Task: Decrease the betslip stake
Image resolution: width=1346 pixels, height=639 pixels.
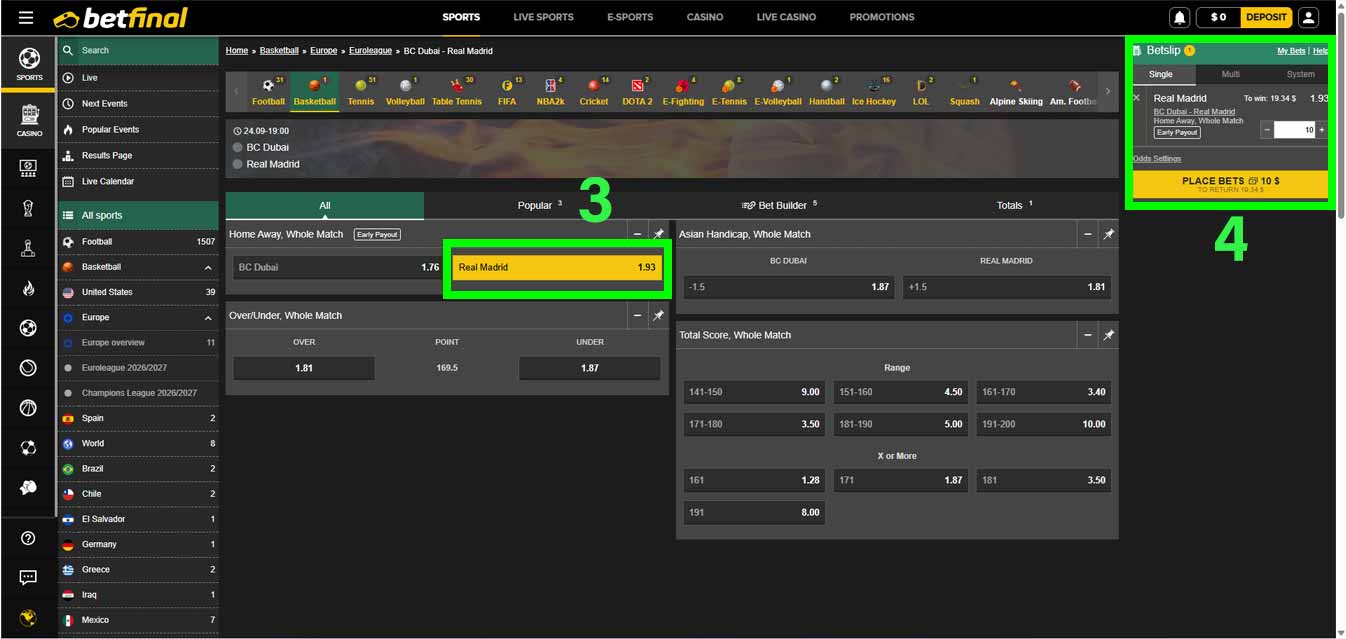Action: [x=1267, y=130]
